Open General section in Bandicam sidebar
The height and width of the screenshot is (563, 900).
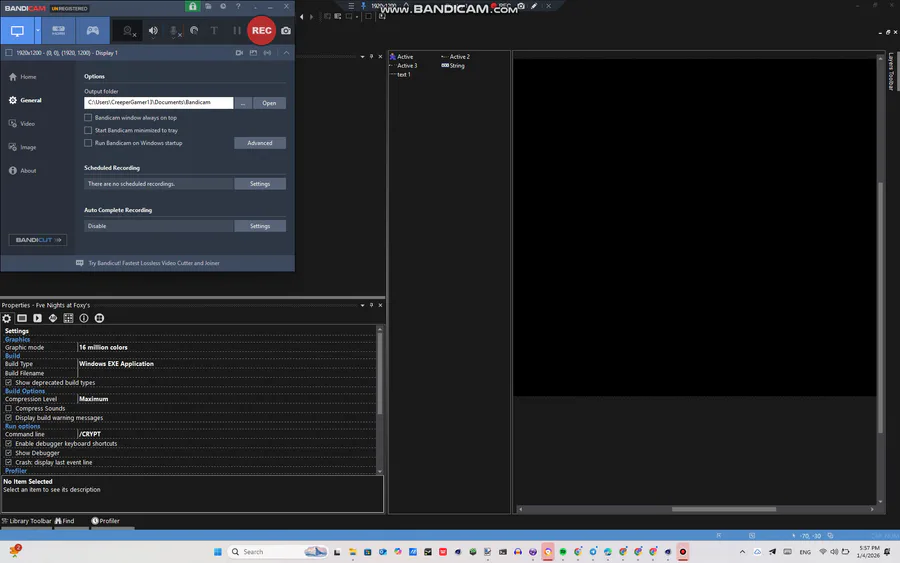point(25,100)
